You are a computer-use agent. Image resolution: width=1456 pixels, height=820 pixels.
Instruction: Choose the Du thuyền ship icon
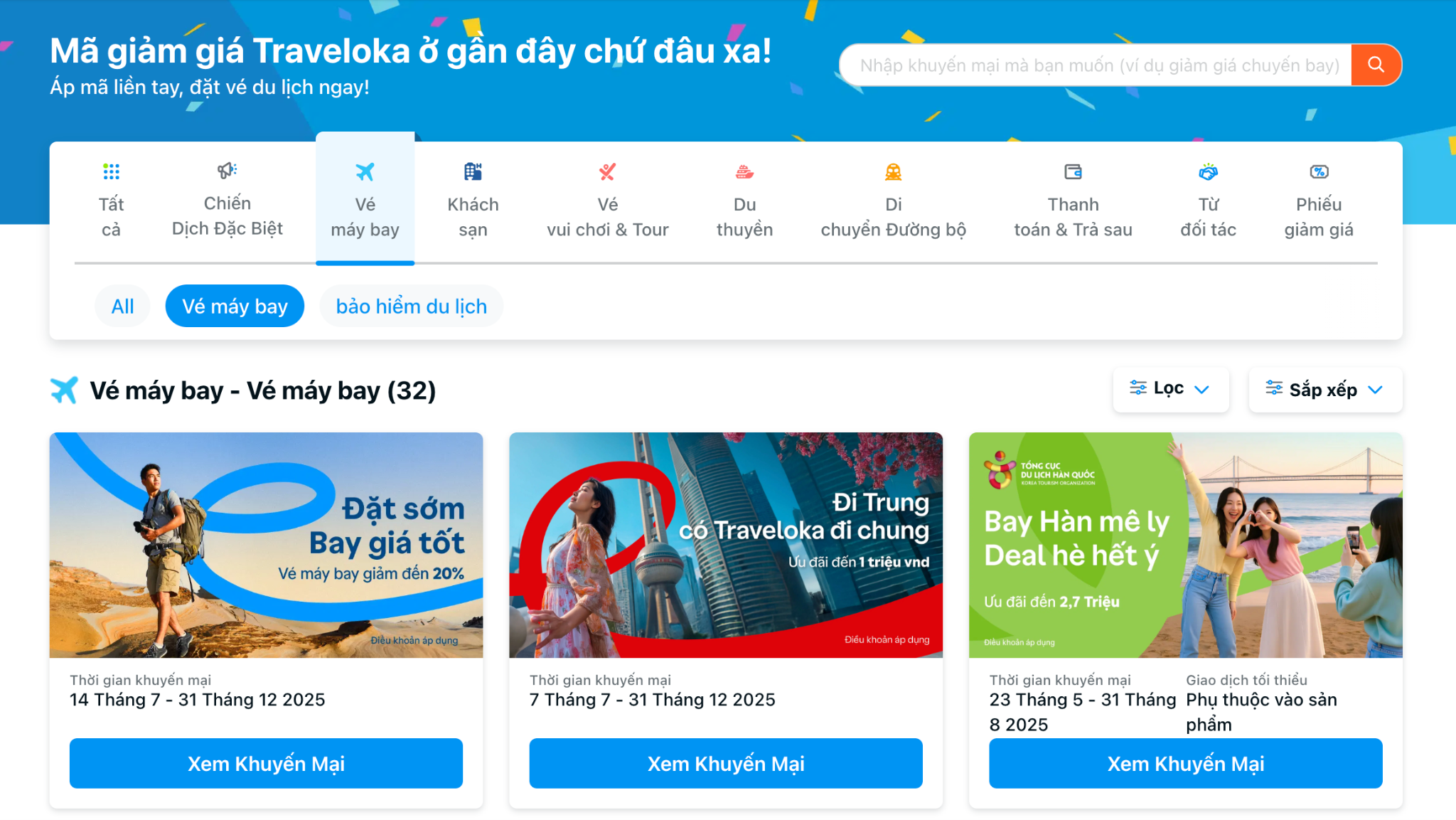(x=744, y=171)
